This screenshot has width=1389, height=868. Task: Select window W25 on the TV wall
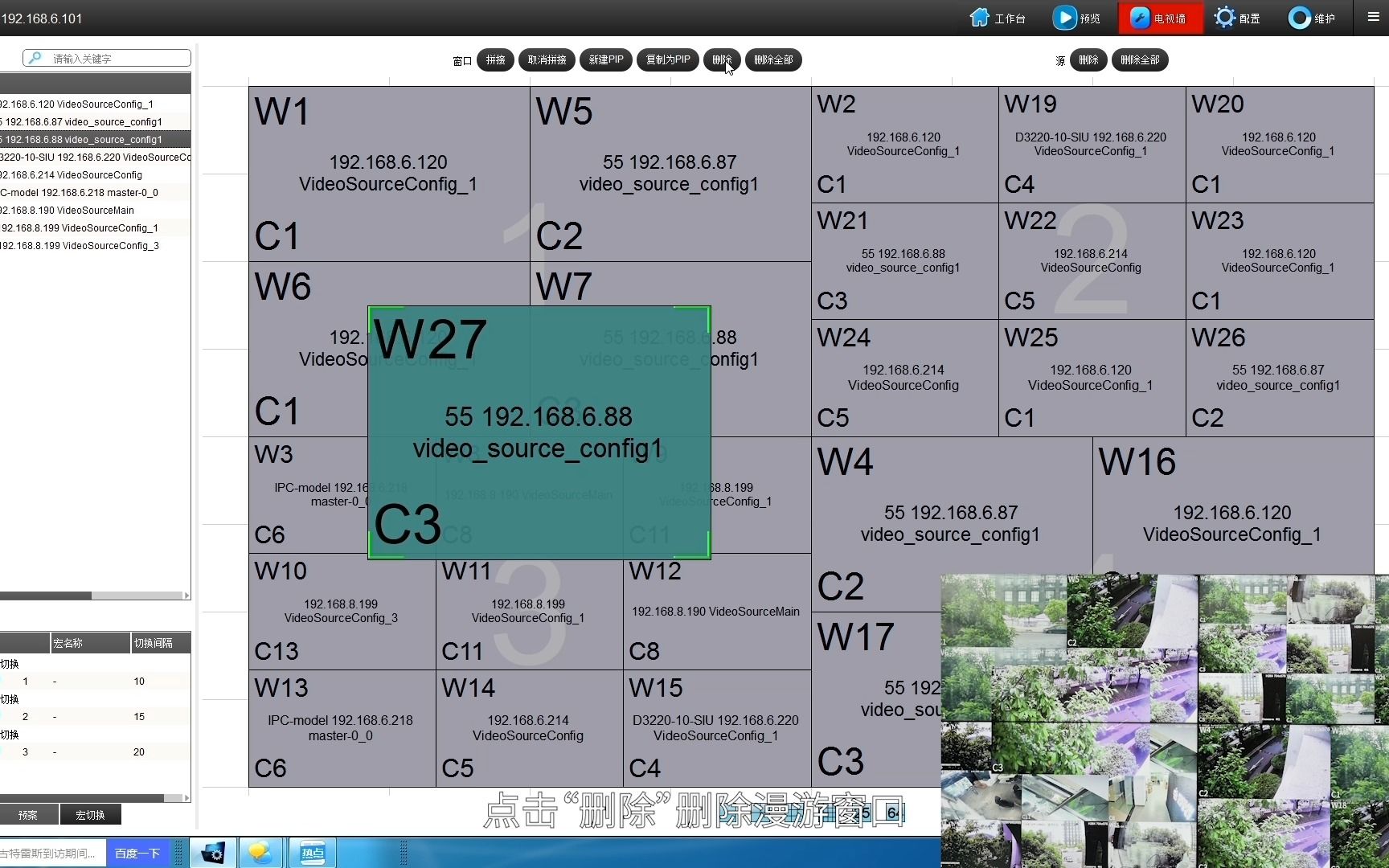click(1092, 379)
